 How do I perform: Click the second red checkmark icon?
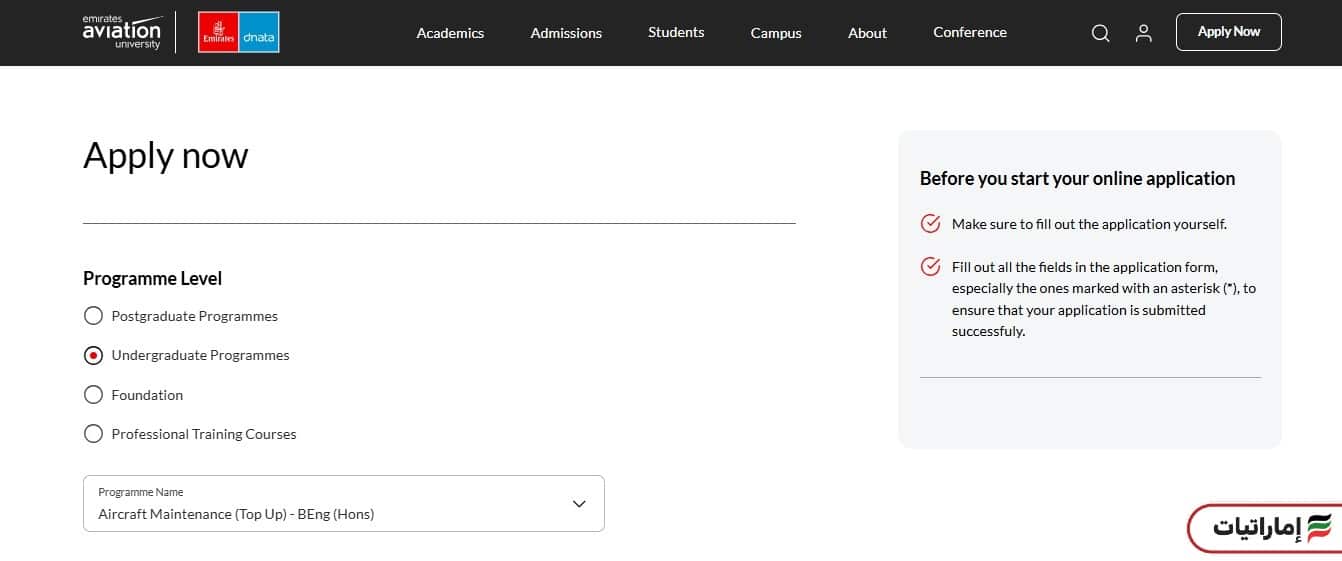(930, 267)
